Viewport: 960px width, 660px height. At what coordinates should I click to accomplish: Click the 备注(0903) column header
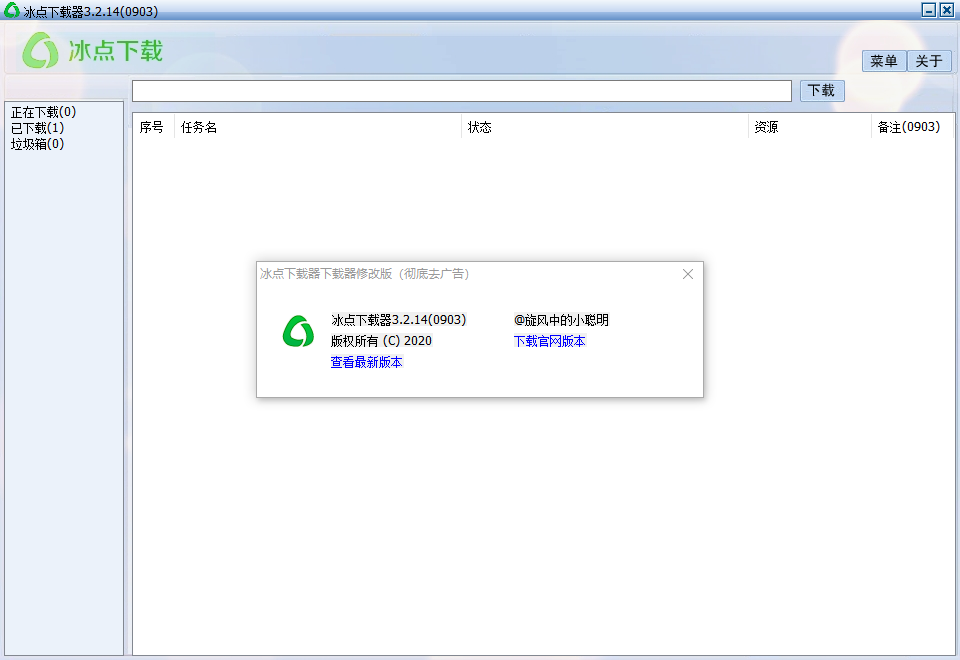908,127
